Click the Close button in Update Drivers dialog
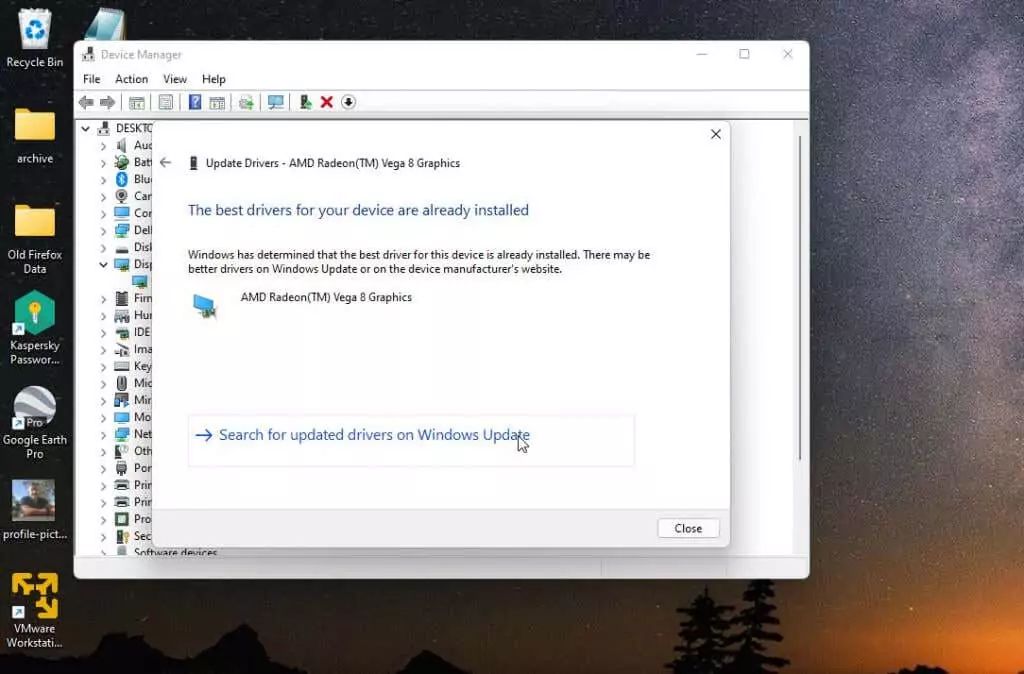The width and height of the screenshot is (1024, 674). click(688, 528)
